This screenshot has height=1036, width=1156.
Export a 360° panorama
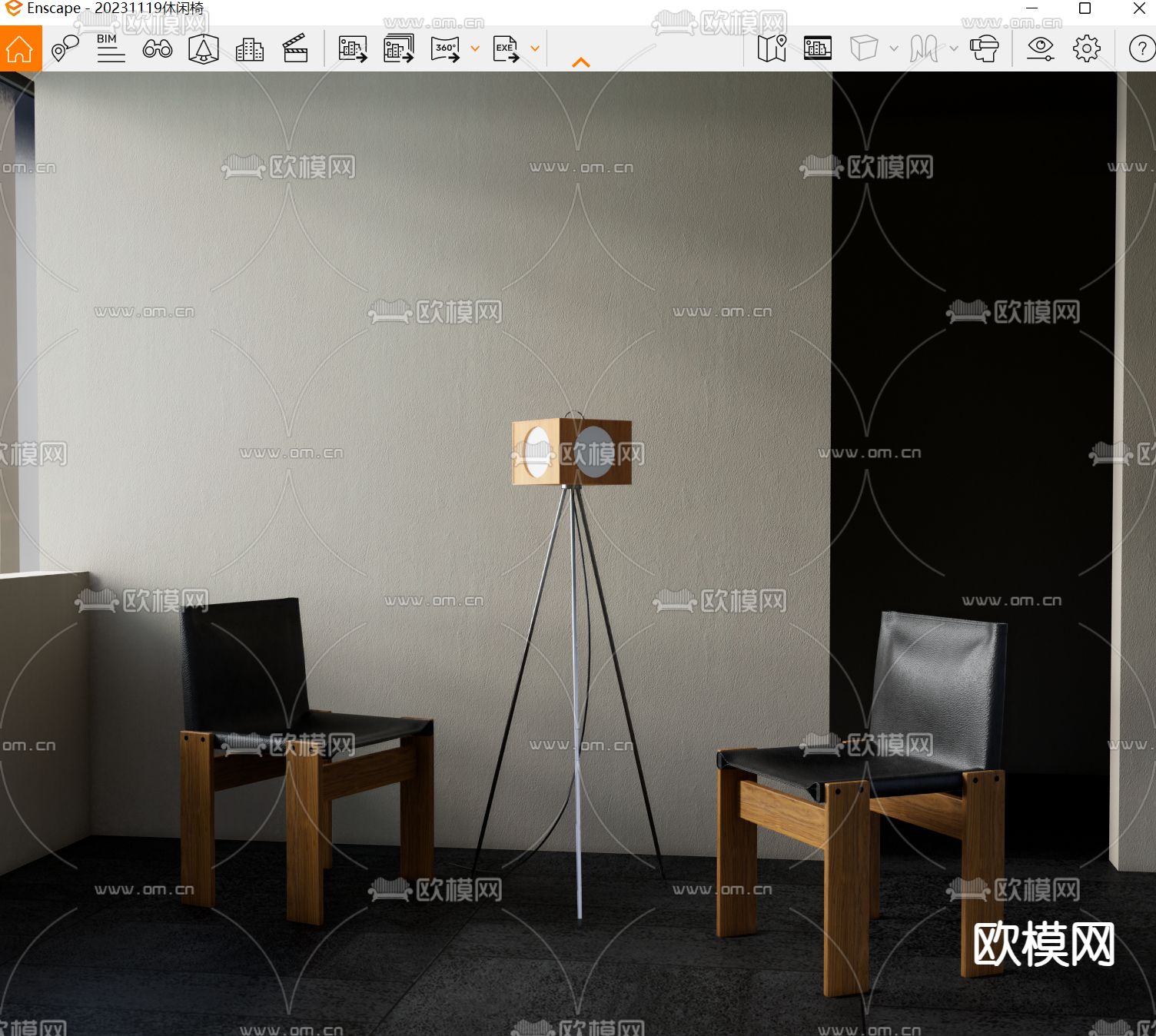click(446, 48)
